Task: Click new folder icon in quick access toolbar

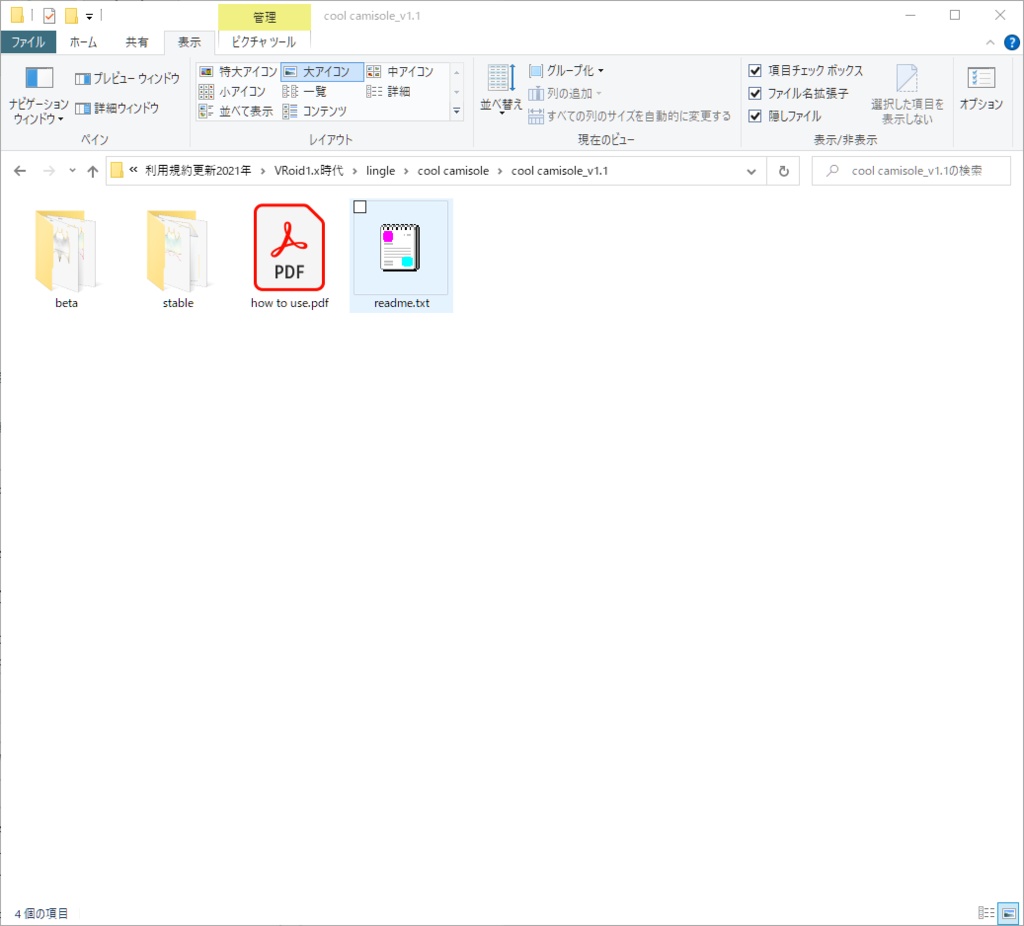Action: tap(71, 15)
